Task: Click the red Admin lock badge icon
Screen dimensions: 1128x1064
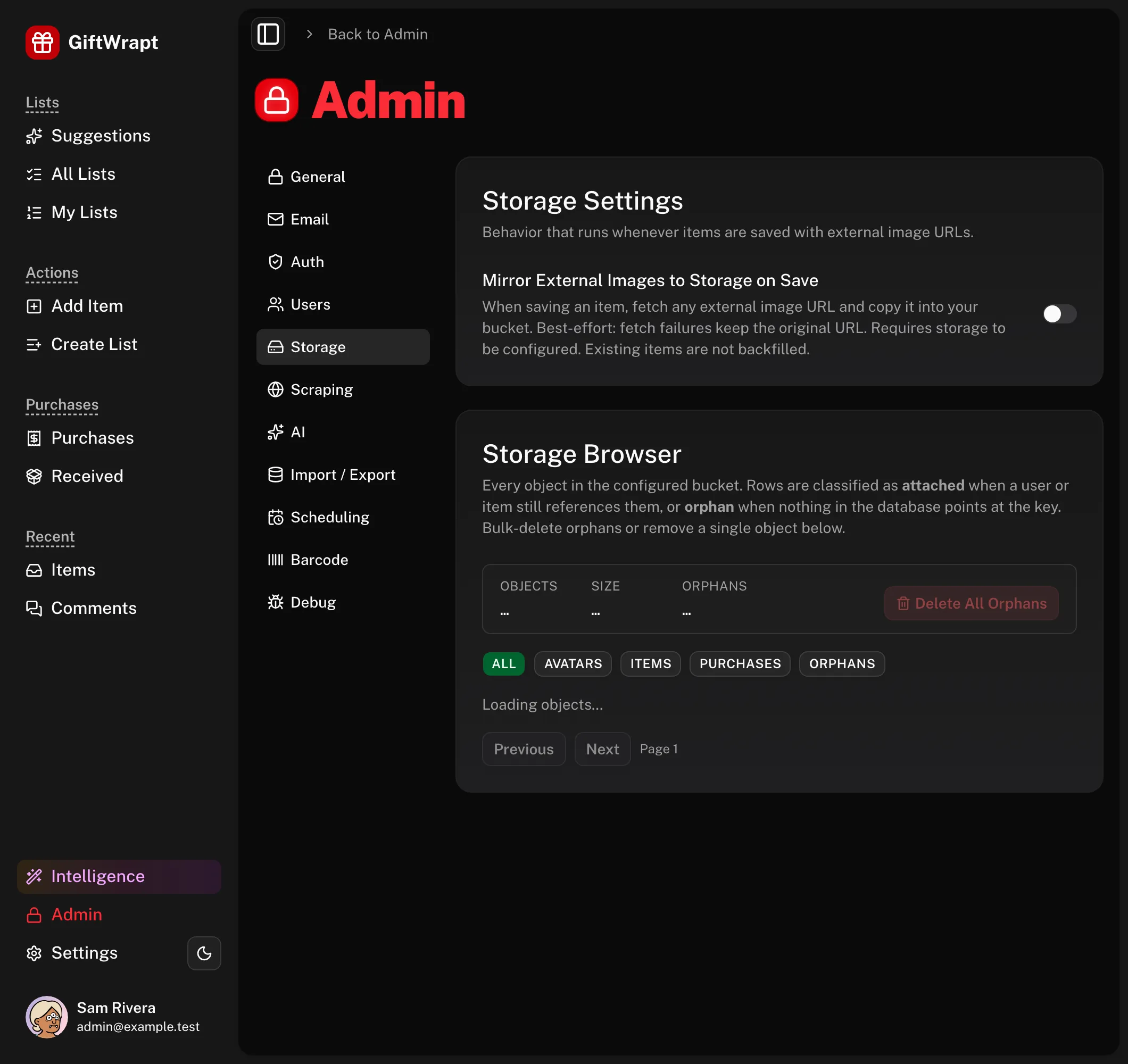Action: pyautogui.click(x=276, y=100)
